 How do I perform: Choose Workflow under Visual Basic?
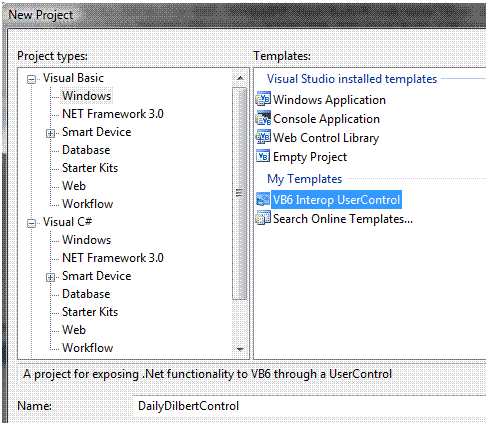[x=88, y=204]
